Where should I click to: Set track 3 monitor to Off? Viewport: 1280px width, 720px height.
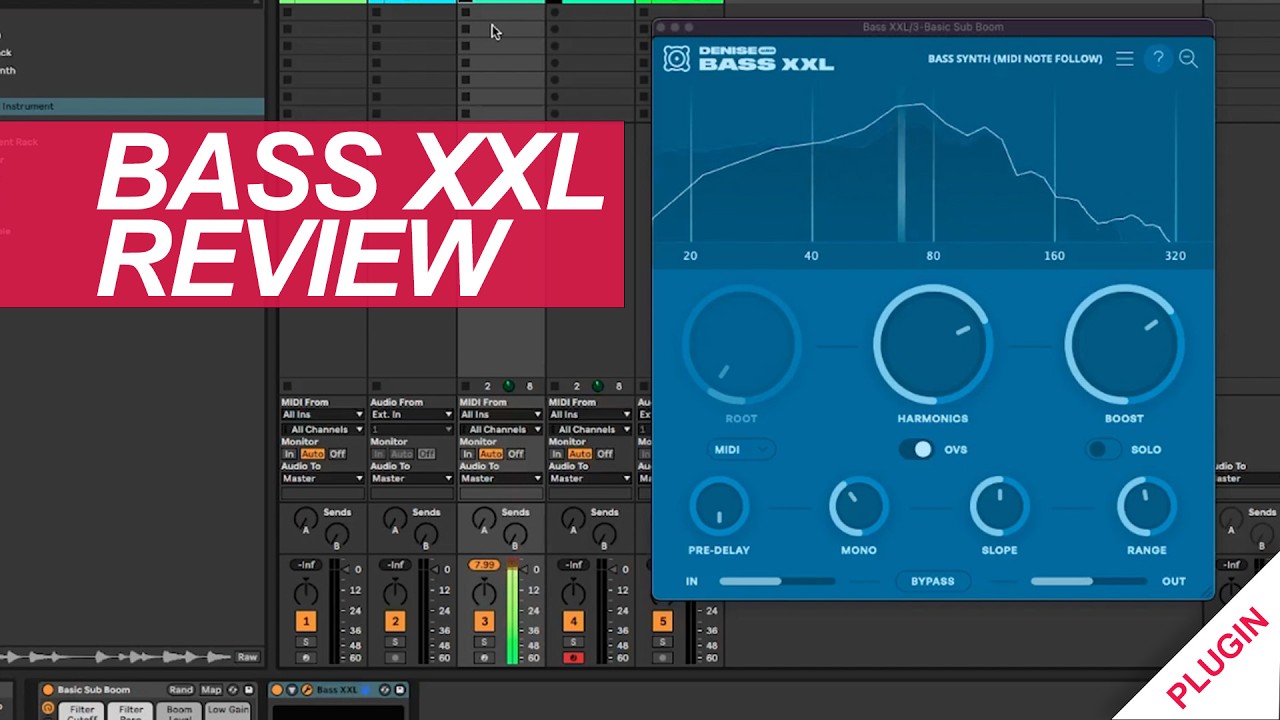[516, 454]
